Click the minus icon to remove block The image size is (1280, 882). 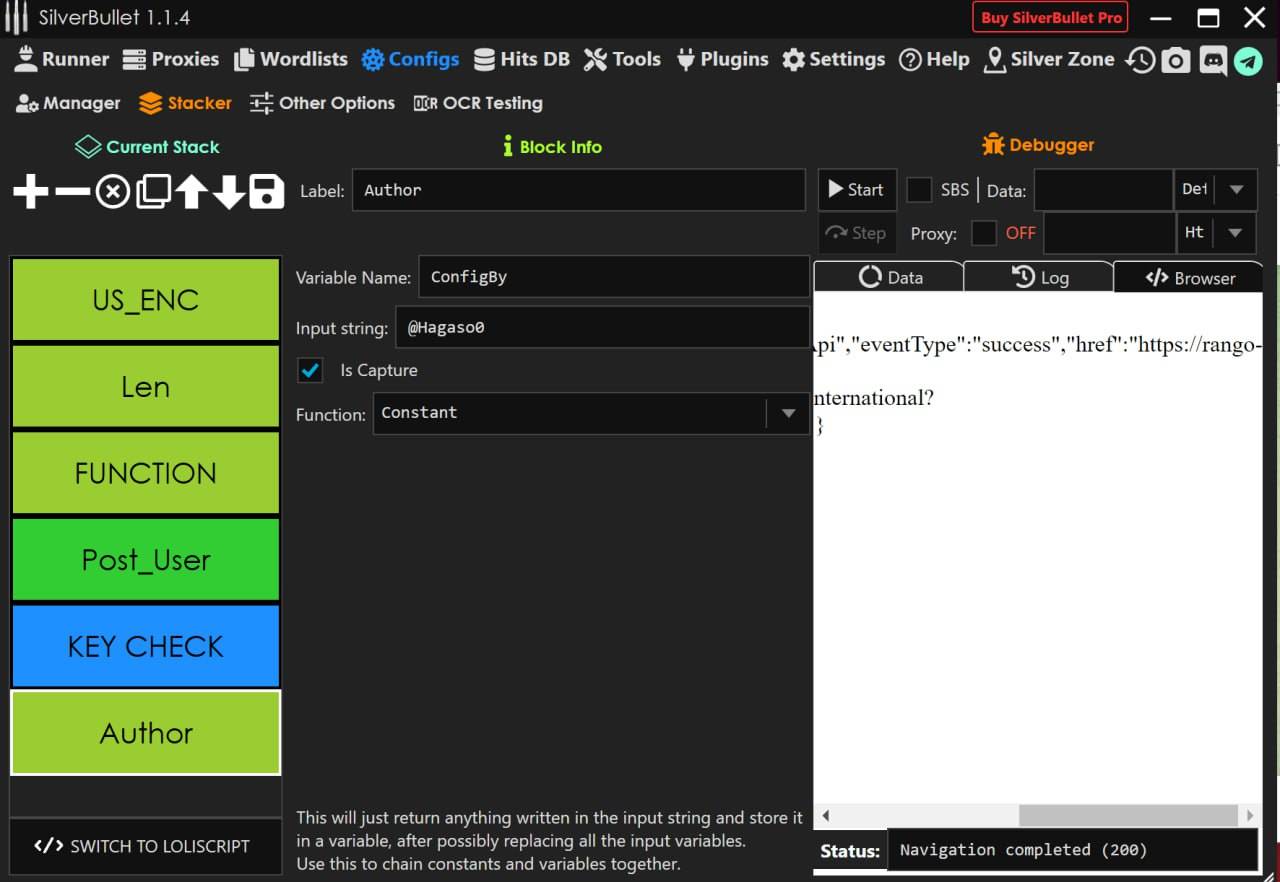click(x=72, y=191)
